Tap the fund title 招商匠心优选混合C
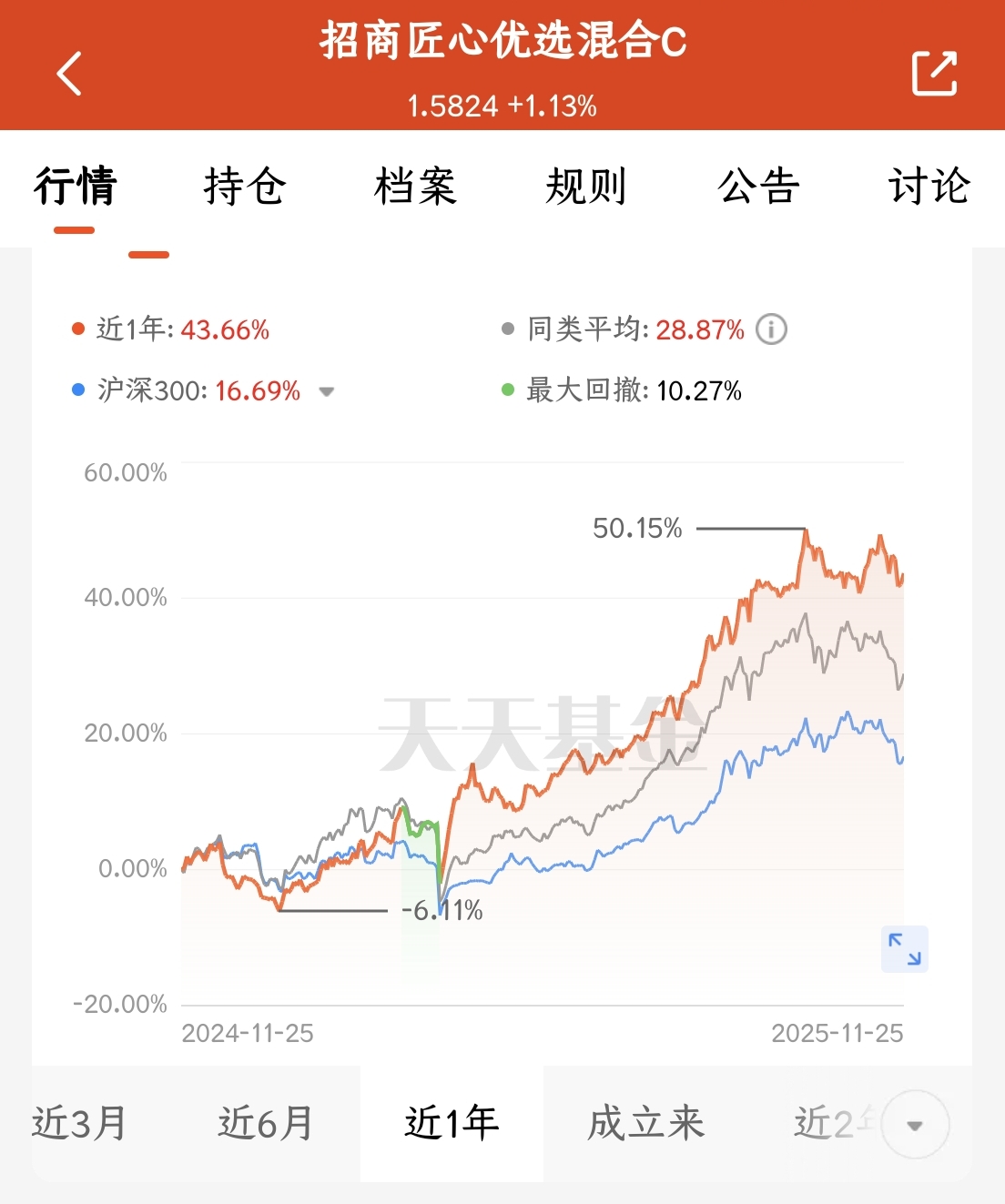Screen dimensions: 1005x1204 [502, 42]
